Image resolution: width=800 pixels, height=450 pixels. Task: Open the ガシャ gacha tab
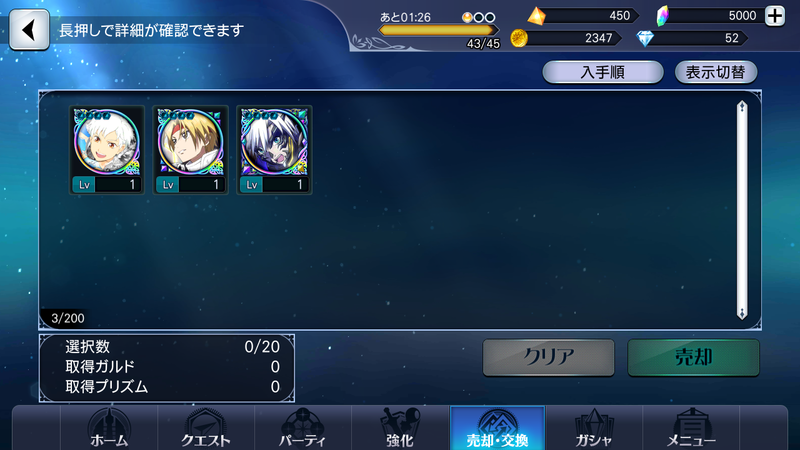pos(594,429)
